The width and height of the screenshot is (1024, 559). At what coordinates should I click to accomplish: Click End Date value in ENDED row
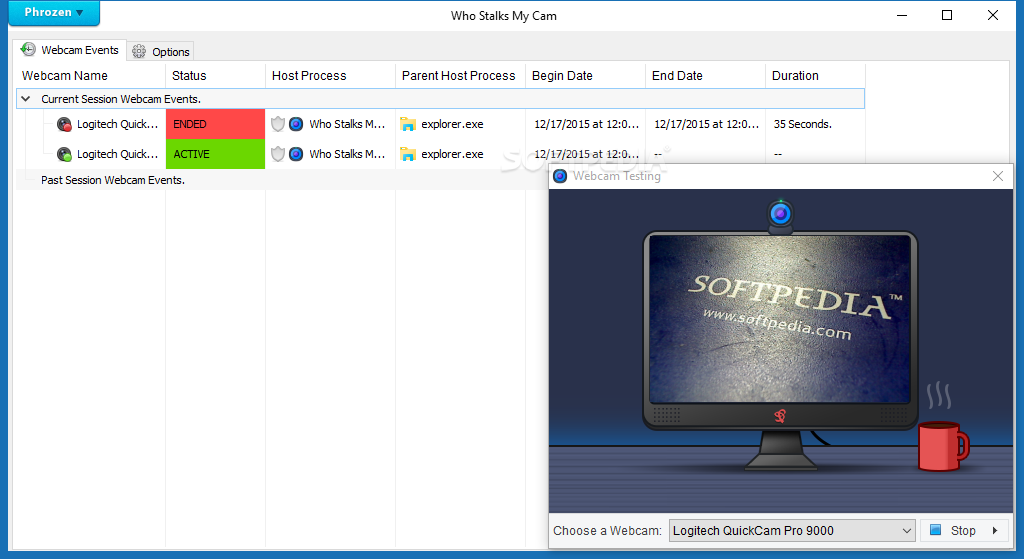[x=707, y=124]
